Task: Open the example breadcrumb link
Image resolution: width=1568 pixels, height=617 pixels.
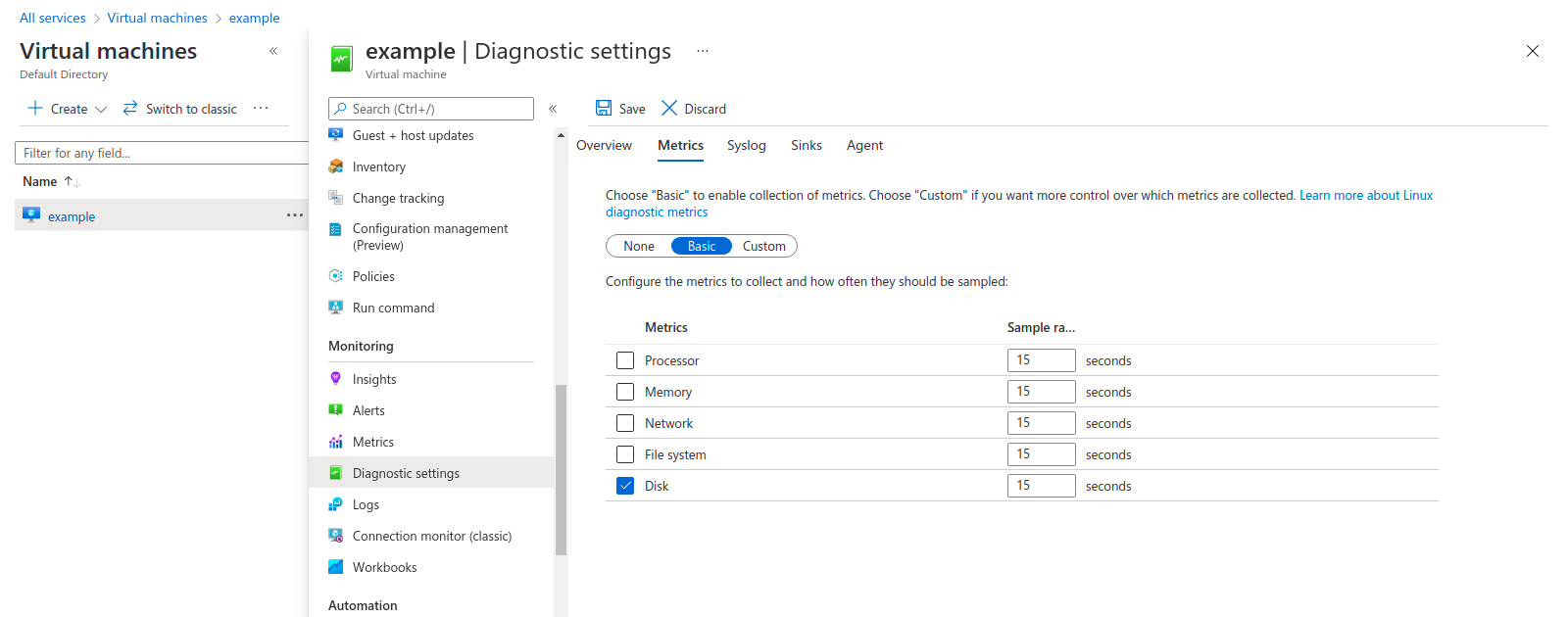Action: point(254,18)
